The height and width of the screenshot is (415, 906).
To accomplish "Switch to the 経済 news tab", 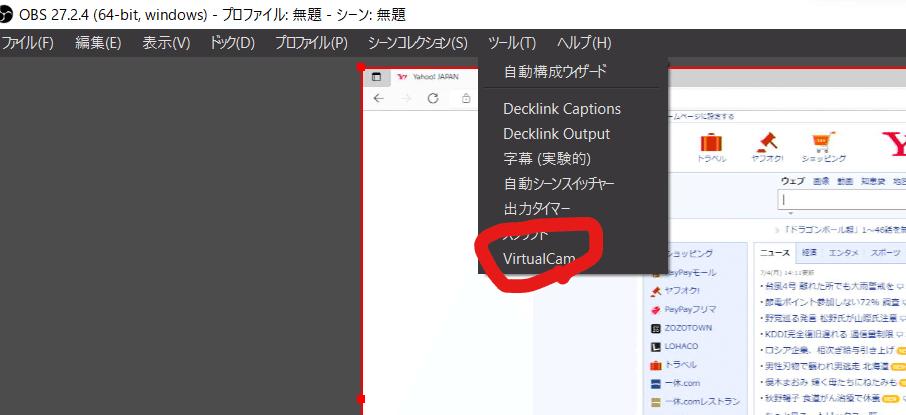I will point(810,253).
